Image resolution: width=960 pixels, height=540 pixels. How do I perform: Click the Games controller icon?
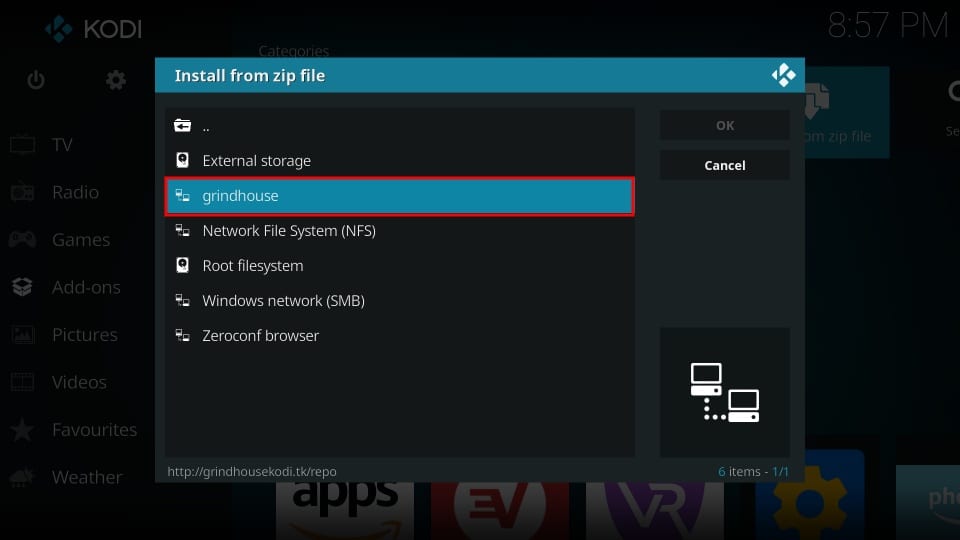[23, 239]
